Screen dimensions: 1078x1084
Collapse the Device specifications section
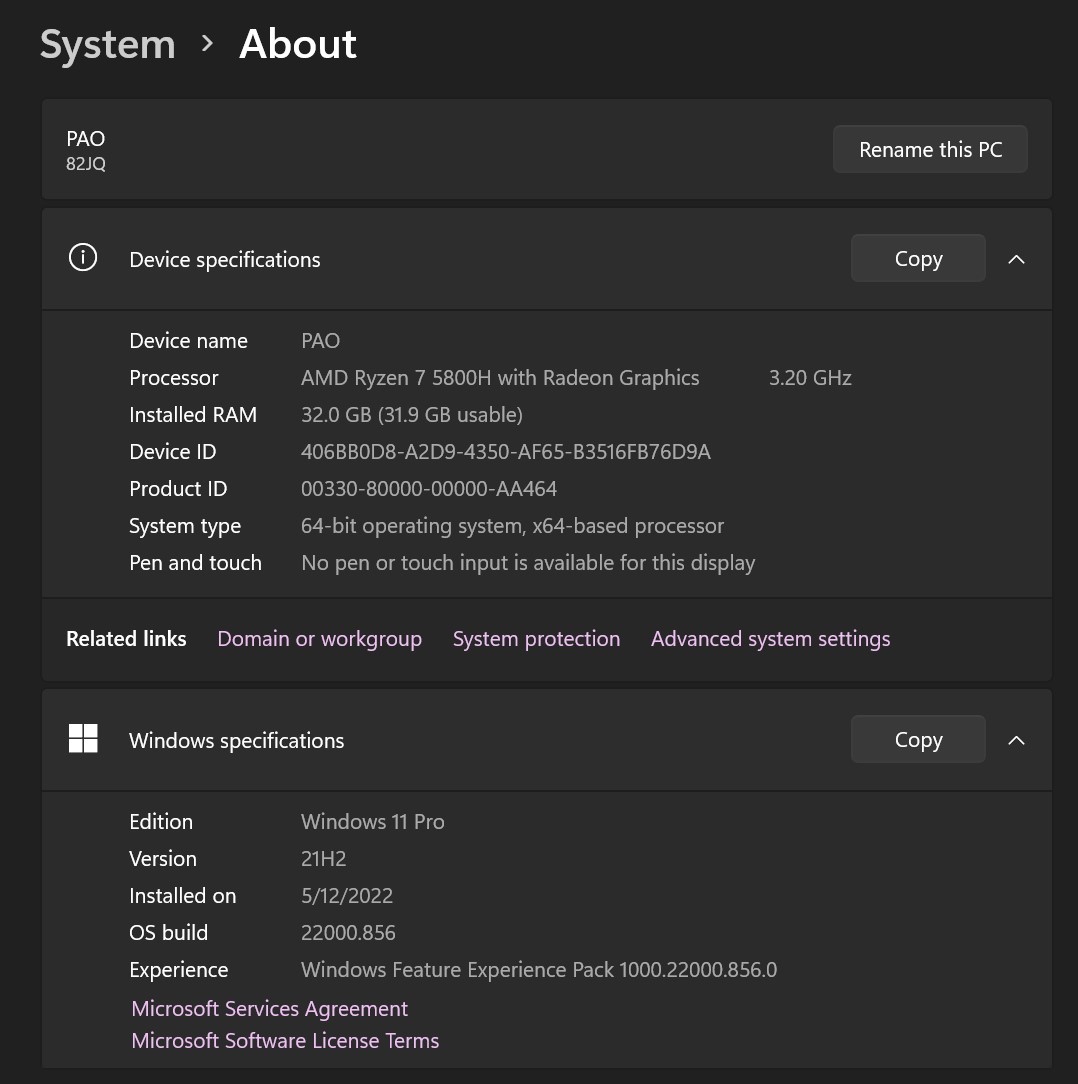click(x=1016, y=259)
